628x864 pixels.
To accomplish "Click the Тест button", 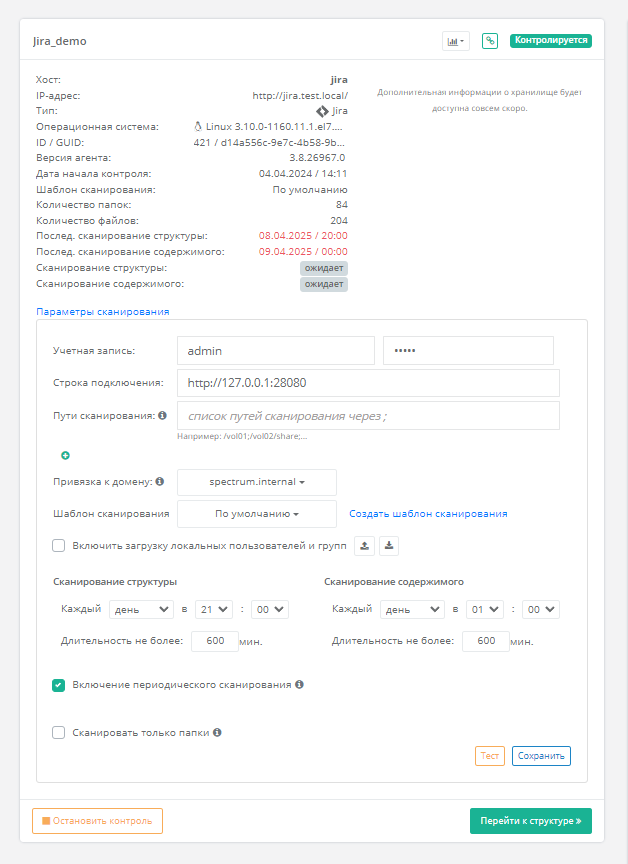I will pyautogui.click(x=490, y=756).
